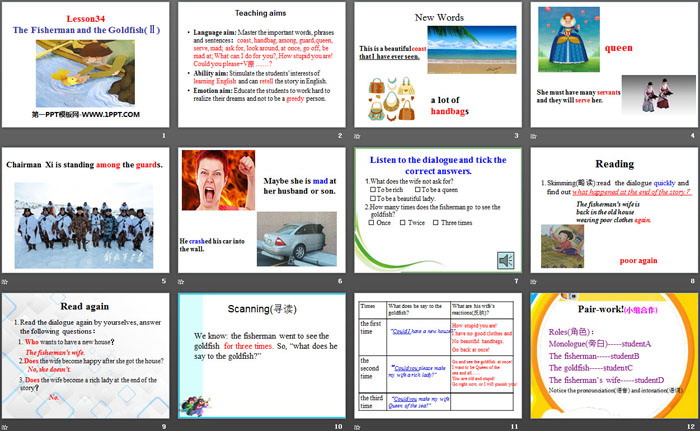The height and width of the screenshot is (431, 700).
Task: Tick the 'To be rich' checkbox
Action: tap(373, 189)
